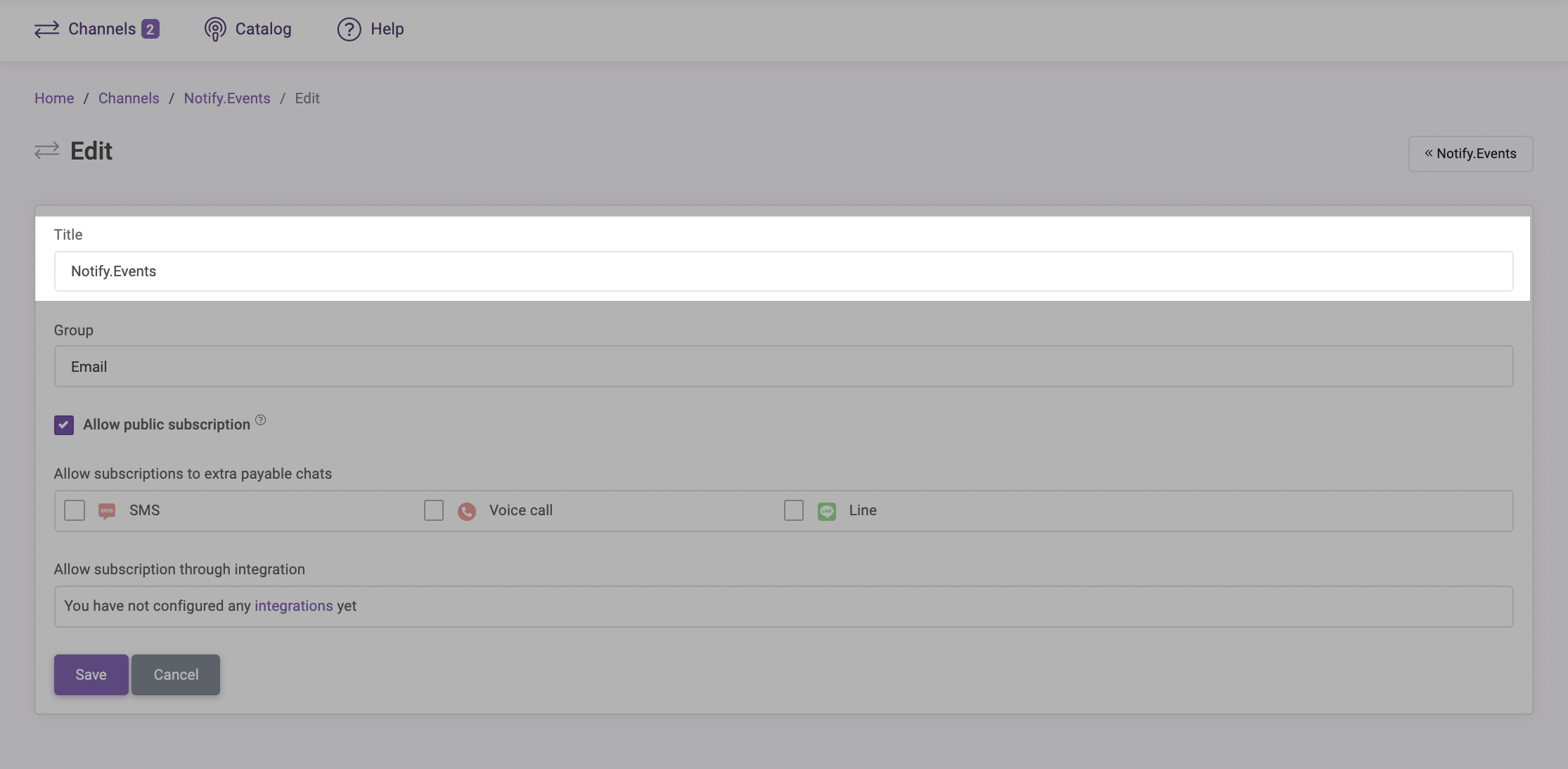Click the Channels badge showing 2

click(x=150, y=30)
